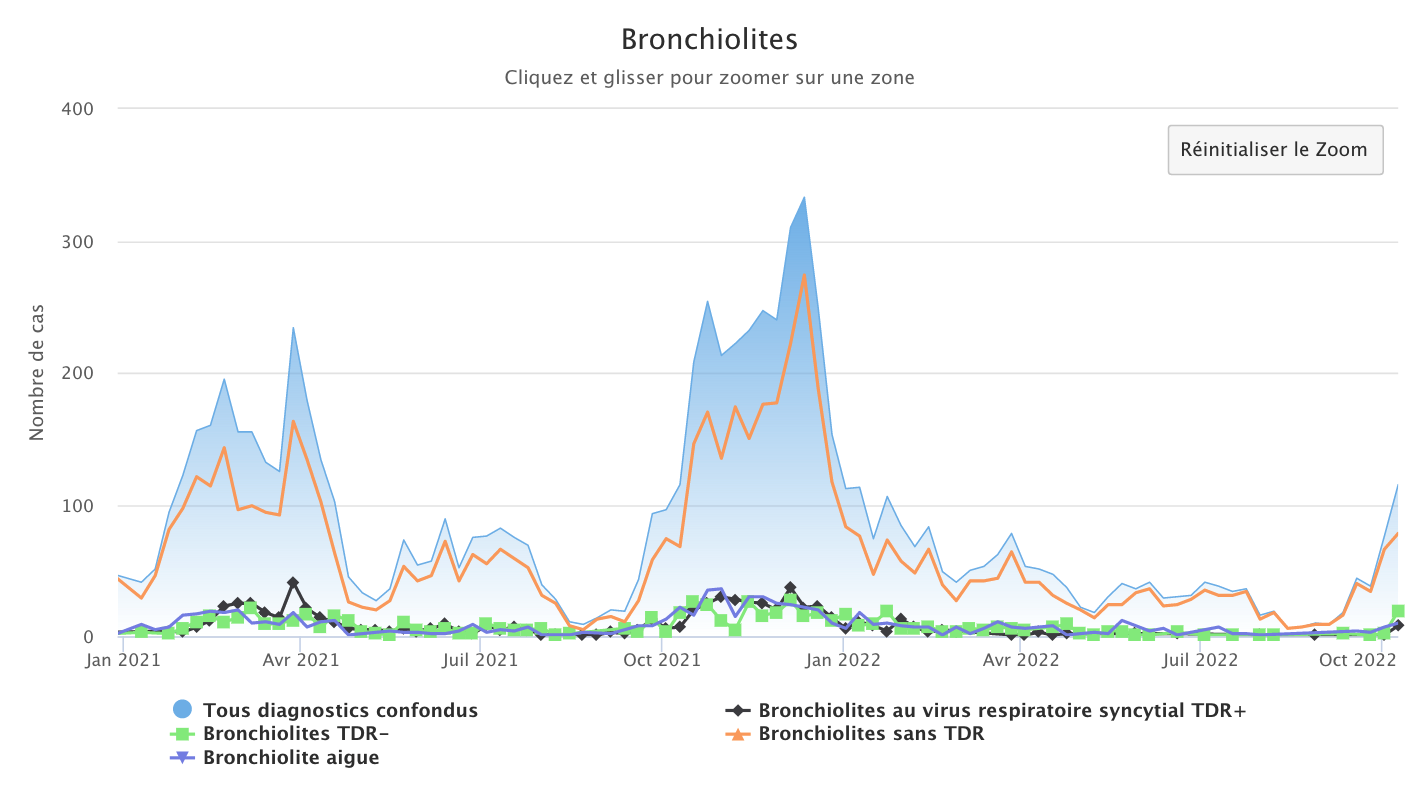The height and width of the screenshot is (791, 1425).
Task: Click the blue circle legend marker
Action: coord(182,710)
